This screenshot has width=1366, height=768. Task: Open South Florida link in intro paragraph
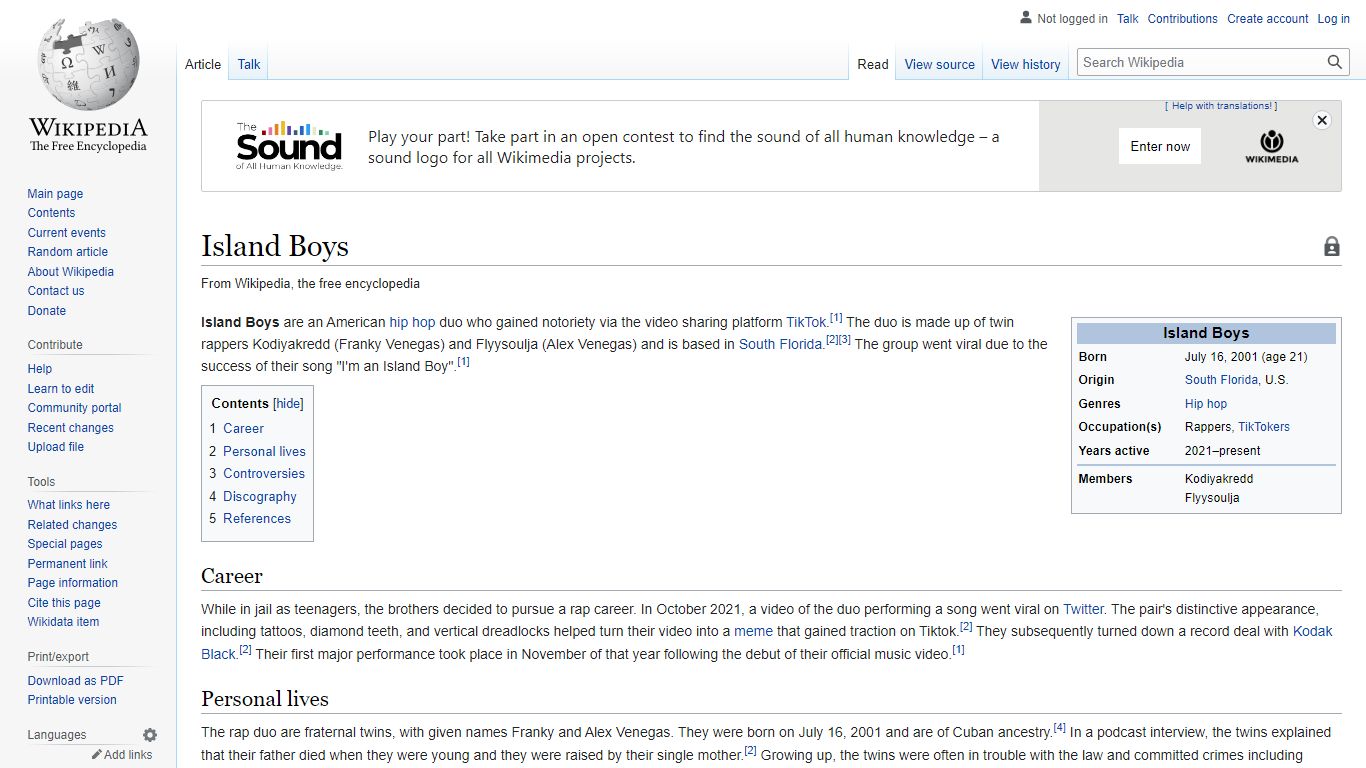(x=780, y=344)
